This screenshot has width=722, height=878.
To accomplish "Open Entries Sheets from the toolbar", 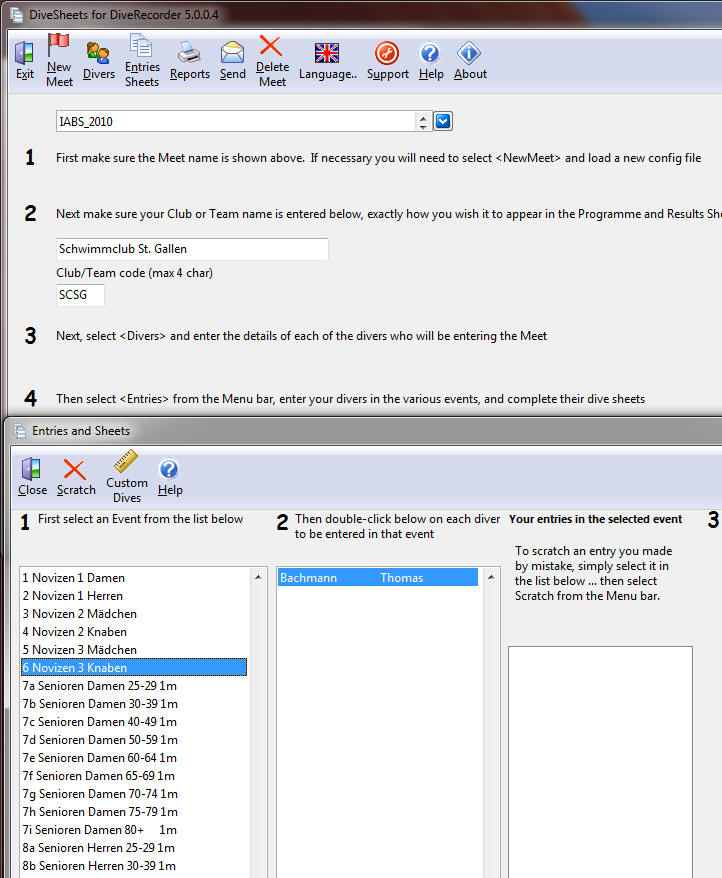I will pos(142,60).
